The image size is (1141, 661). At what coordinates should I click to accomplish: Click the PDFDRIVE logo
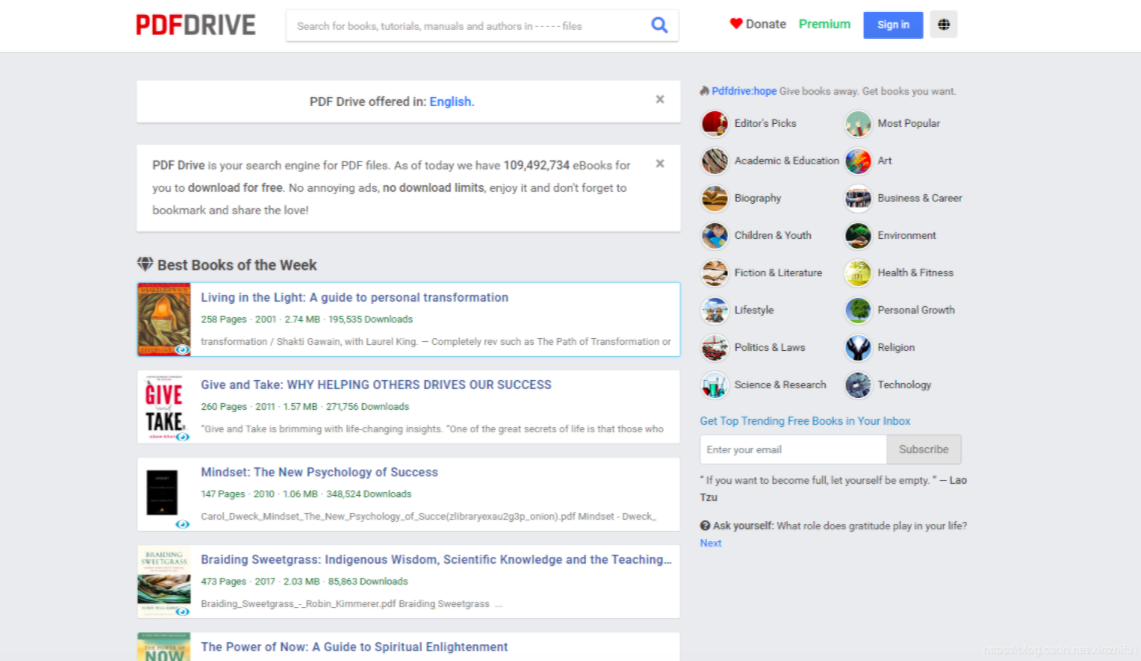(x=195, y=25)
